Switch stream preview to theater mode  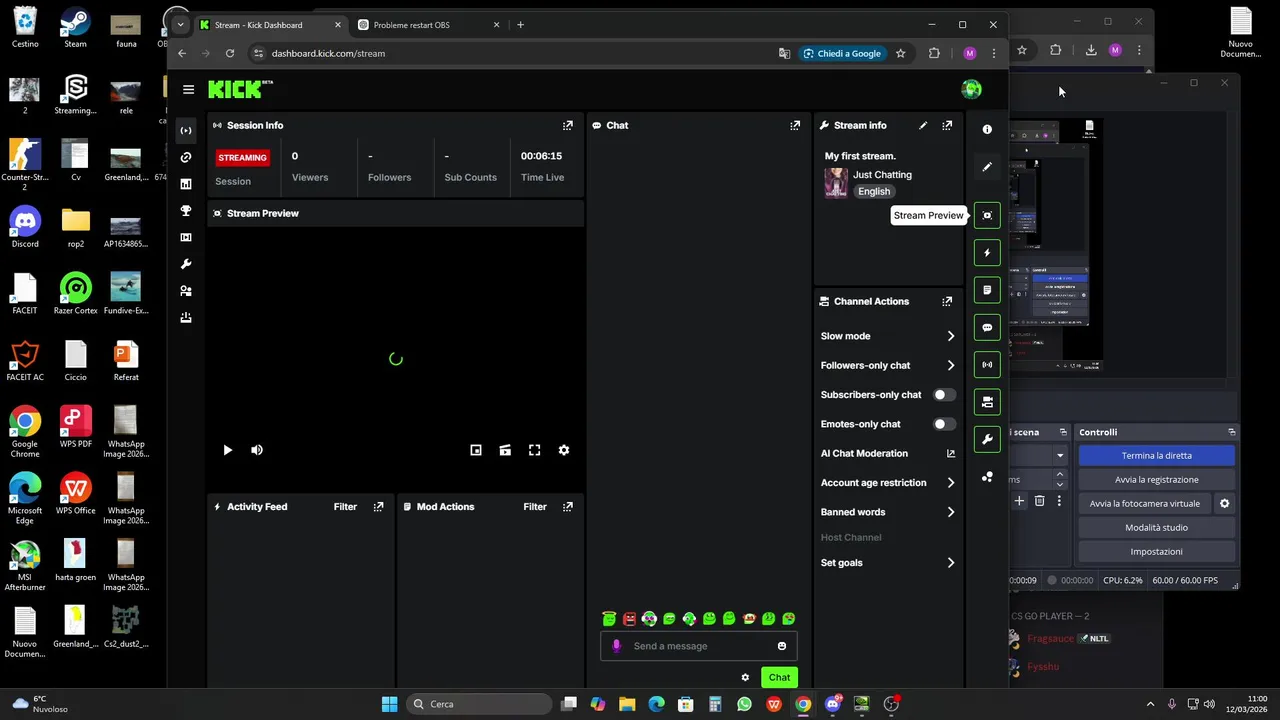click(505, 450)
